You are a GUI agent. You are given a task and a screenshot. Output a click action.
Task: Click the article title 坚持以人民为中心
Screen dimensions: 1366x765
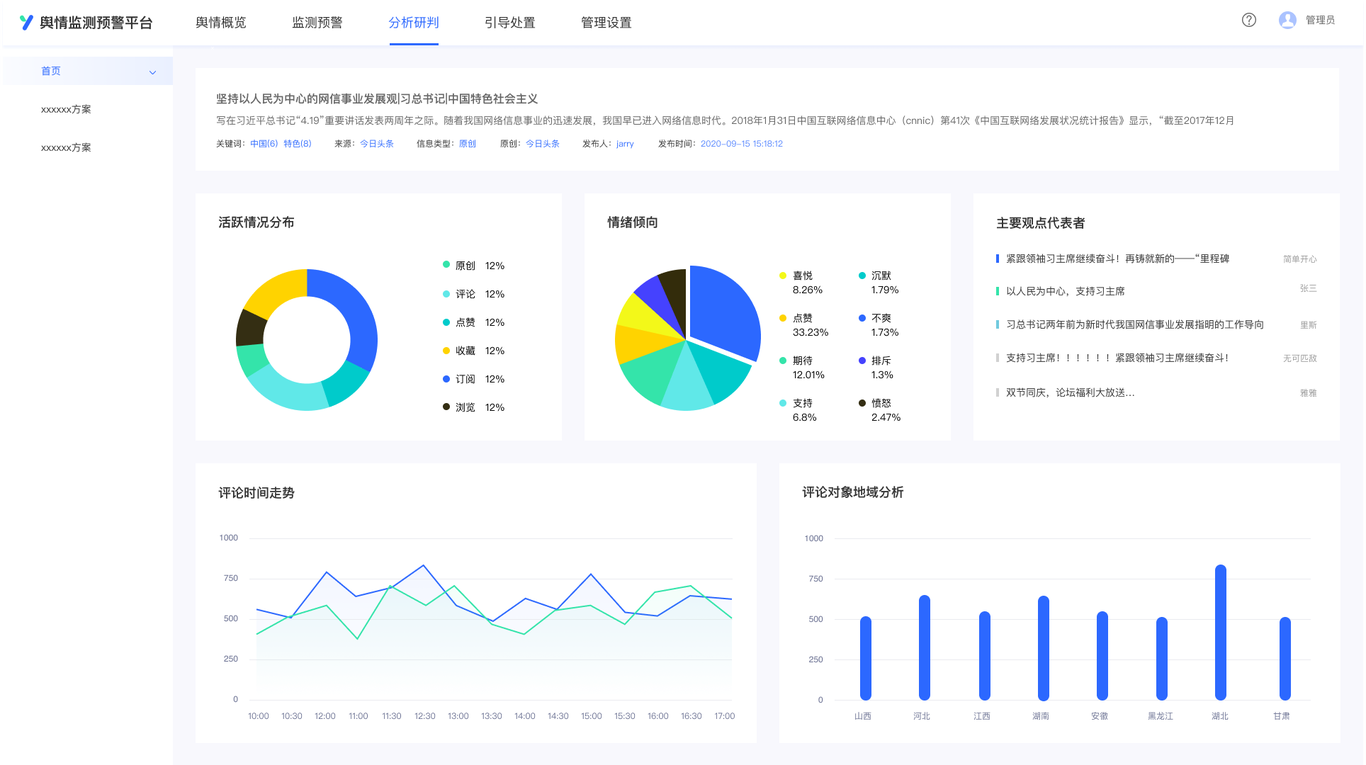[377, 99]
